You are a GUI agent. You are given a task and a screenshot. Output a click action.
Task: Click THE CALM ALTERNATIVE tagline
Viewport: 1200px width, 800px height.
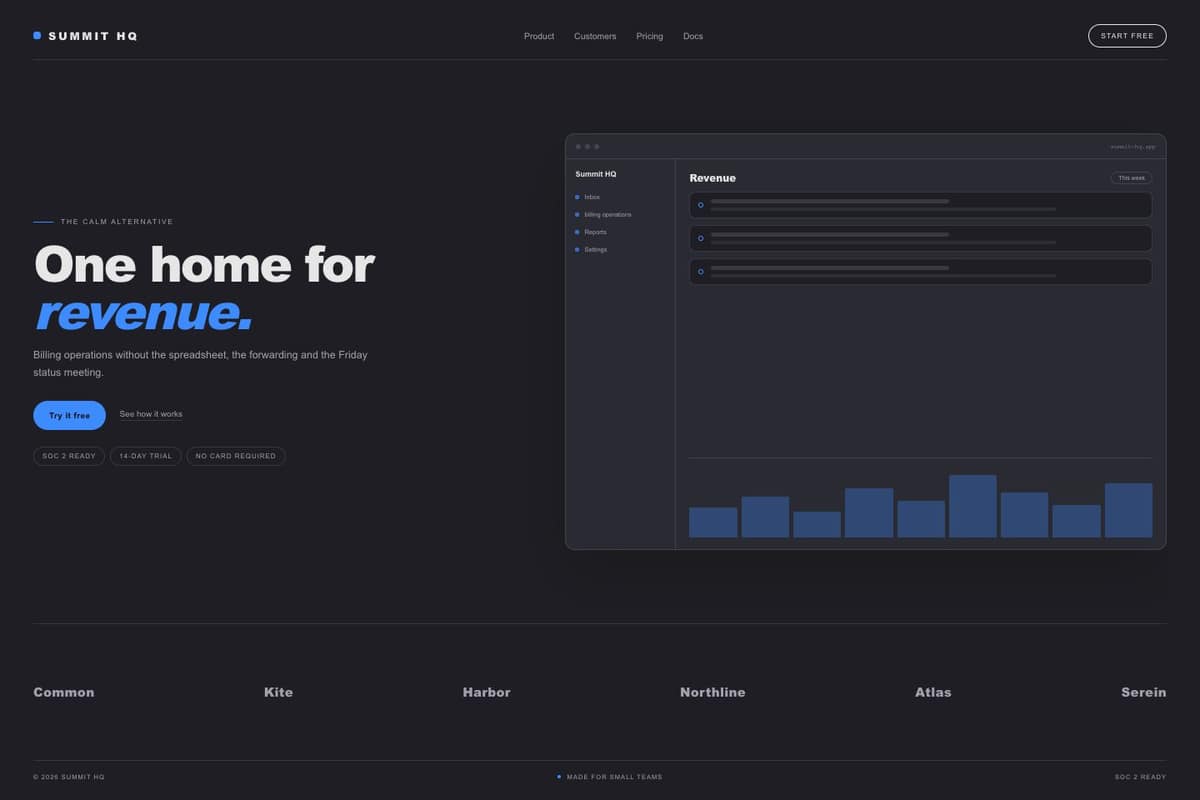[117, 222]
